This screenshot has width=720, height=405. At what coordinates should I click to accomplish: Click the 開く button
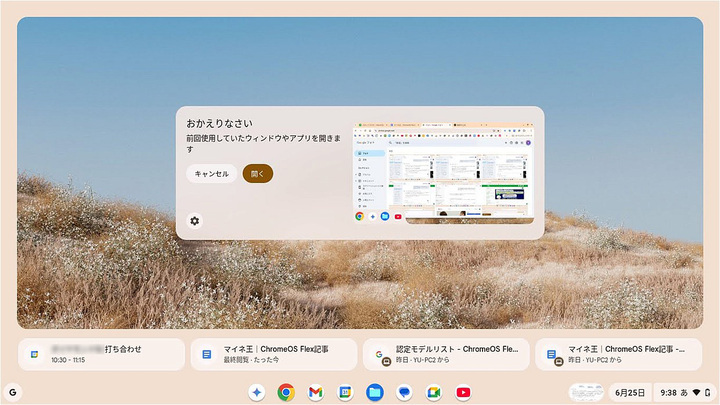tap(258, 174)
